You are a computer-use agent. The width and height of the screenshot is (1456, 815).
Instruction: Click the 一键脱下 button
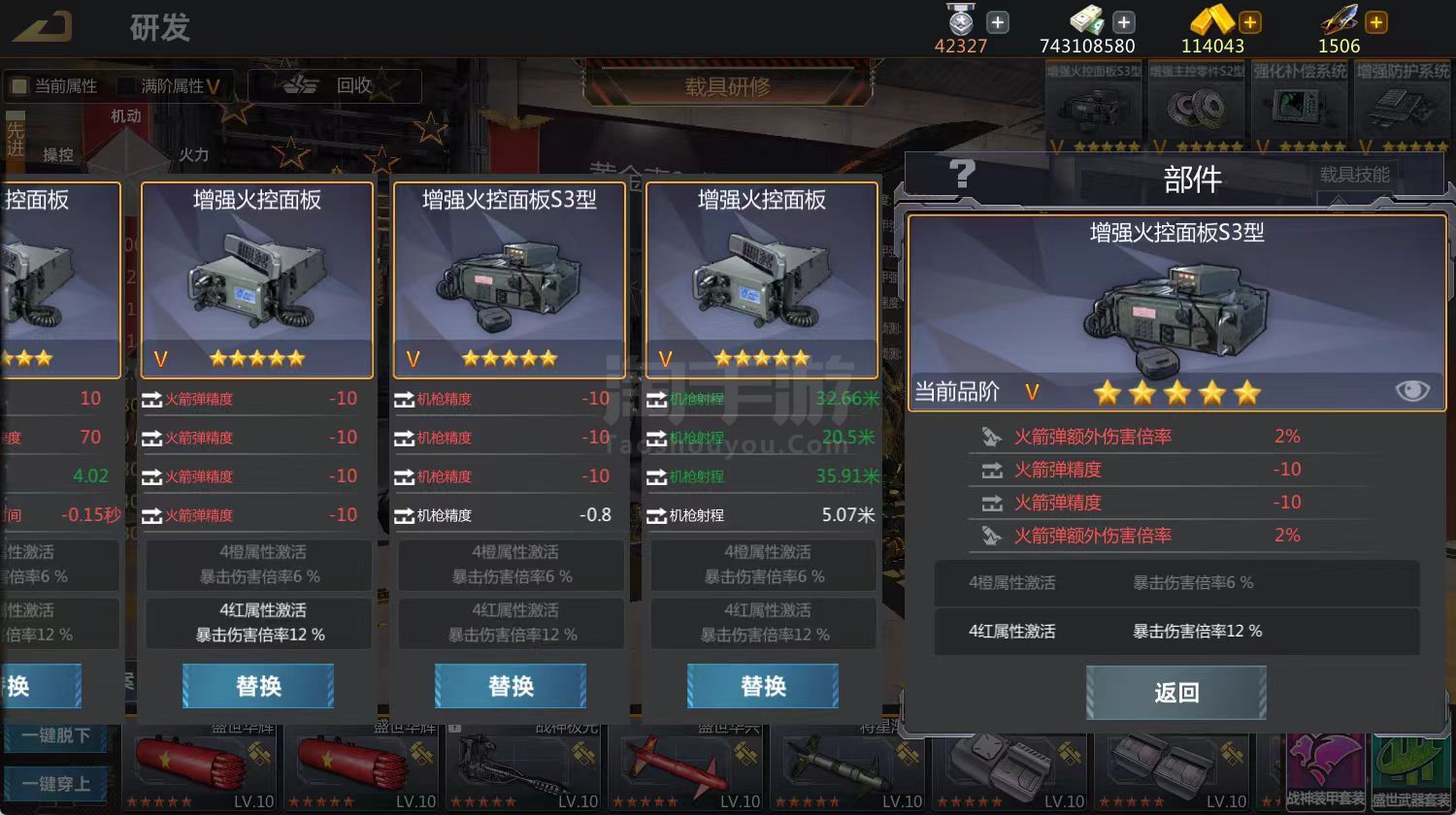55,735
